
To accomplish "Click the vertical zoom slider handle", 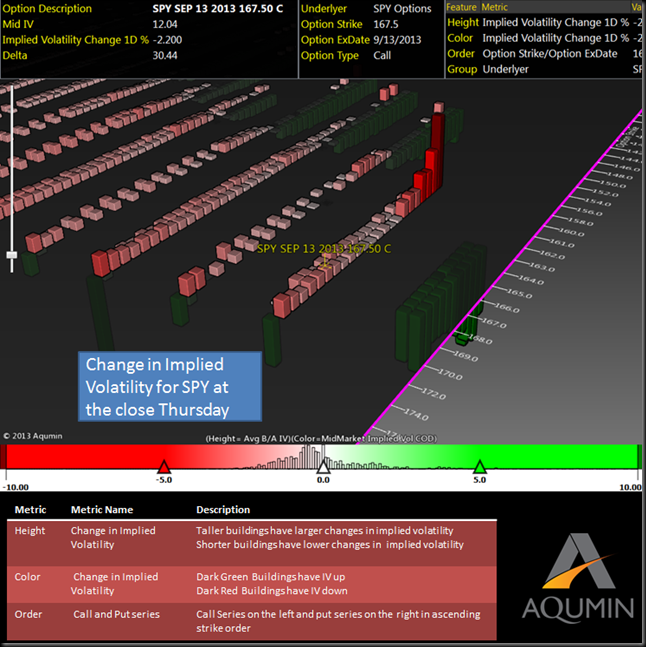I will tap(12, 255).
